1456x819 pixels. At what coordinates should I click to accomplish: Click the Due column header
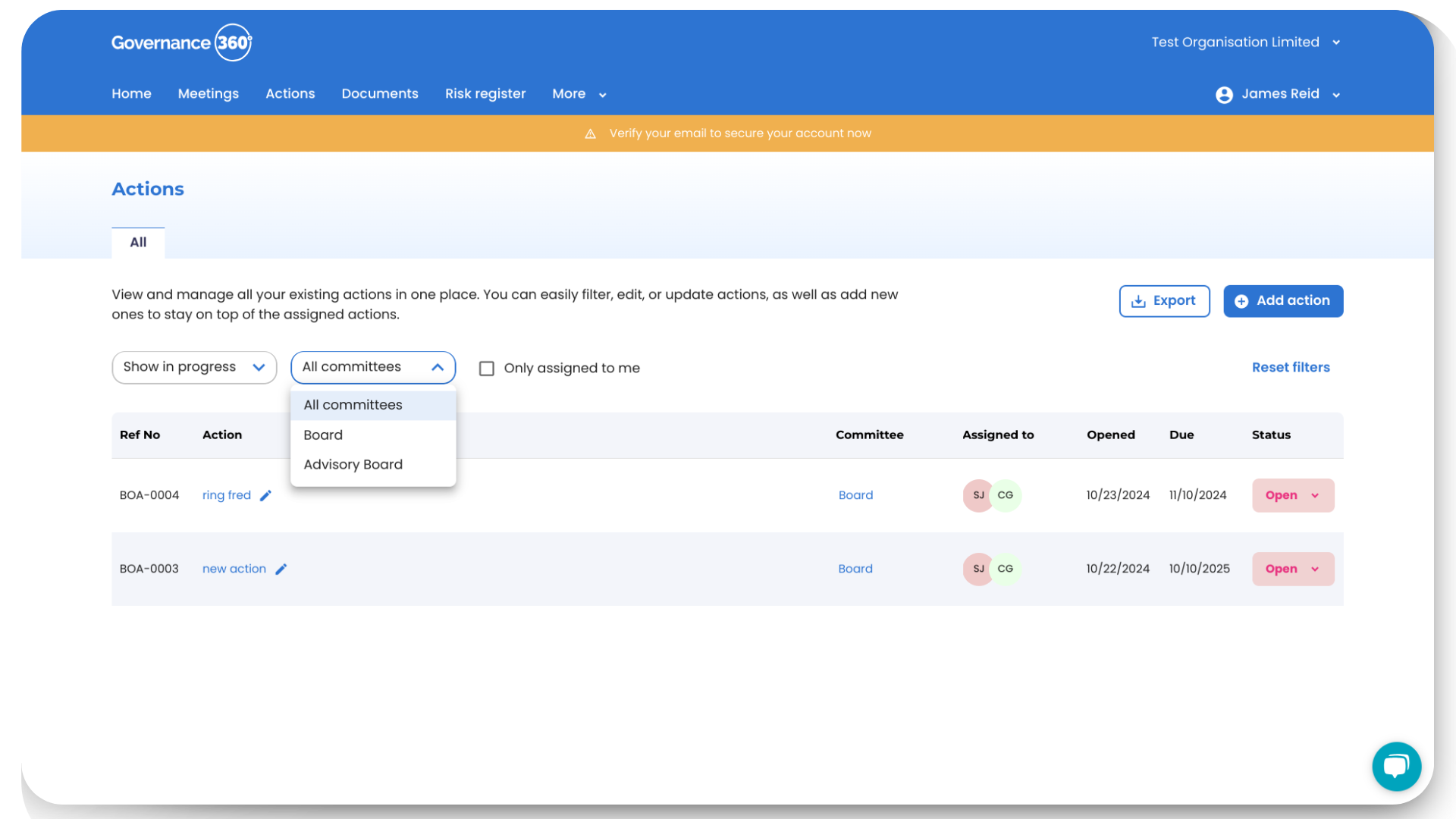[1181, 435]
